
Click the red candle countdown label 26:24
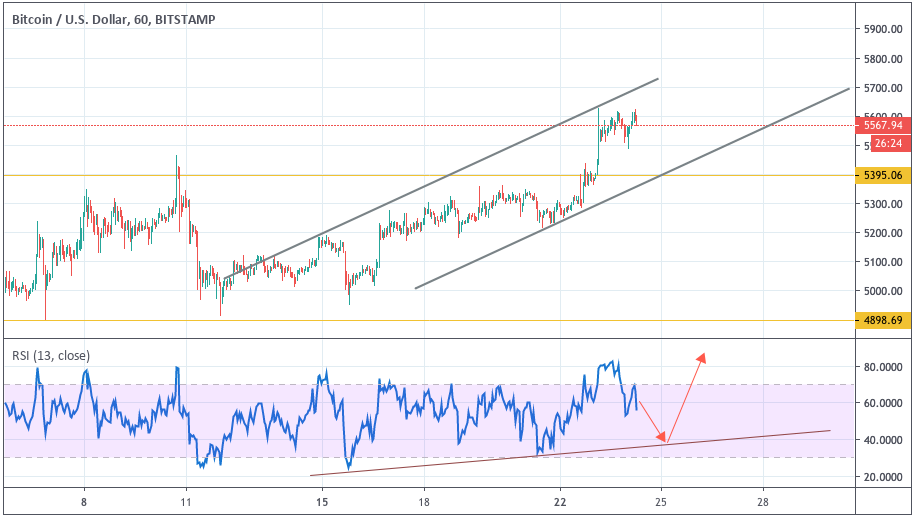point(889,144)
